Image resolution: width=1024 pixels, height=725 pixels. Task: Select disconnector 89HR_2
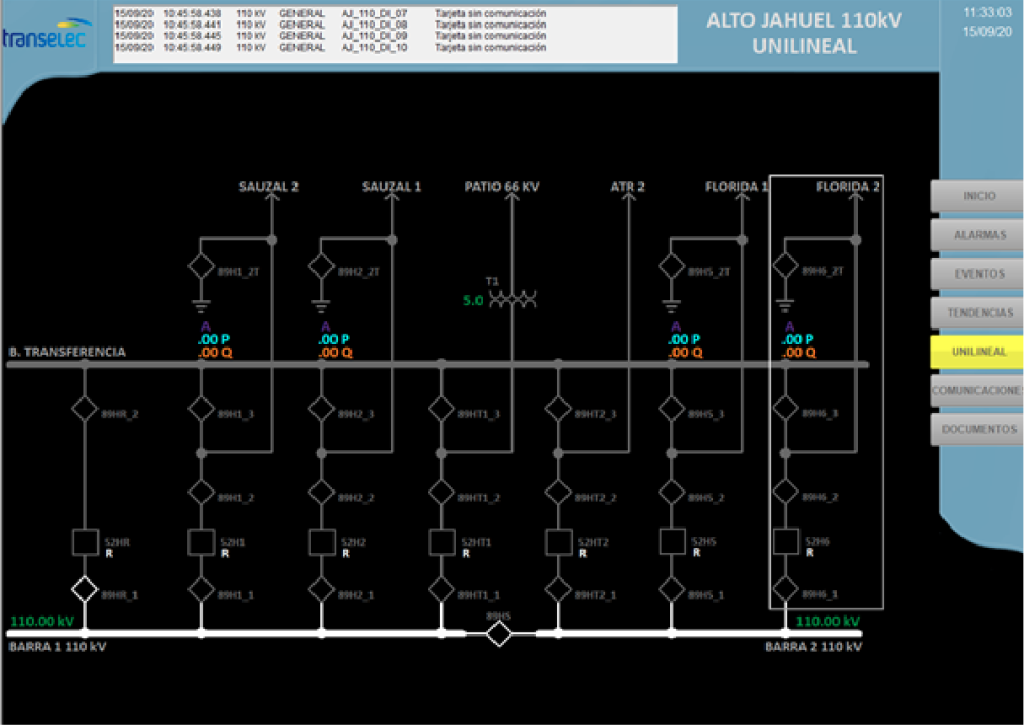(84, 409)
